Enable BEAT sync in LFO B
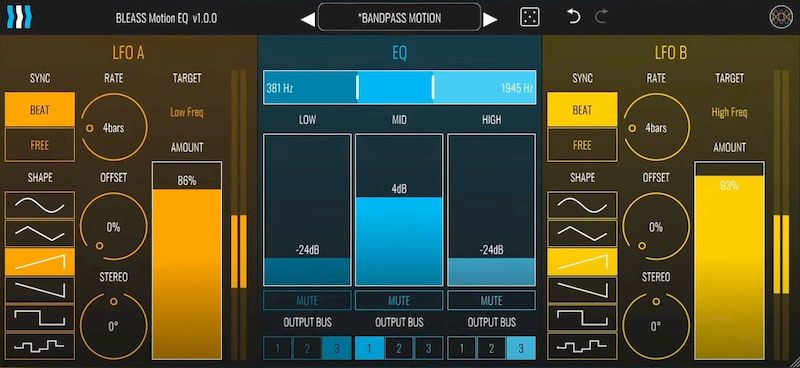The width and height of the screenshot is (800, 368). coord(582,110)
